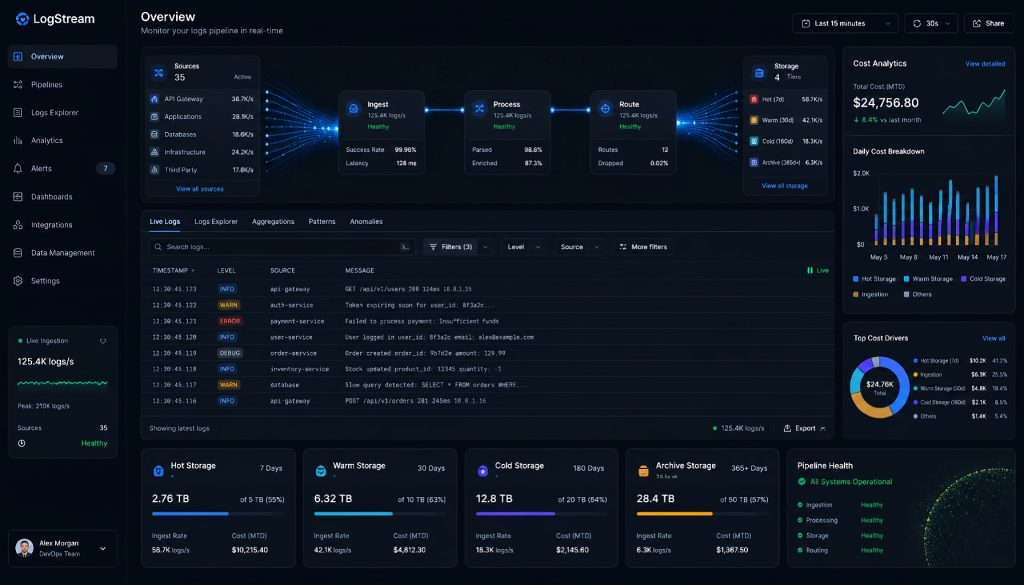Click the clock icon under Sources count
Image resolution: width=1024 pixels, height=585 pixels.
22,443
